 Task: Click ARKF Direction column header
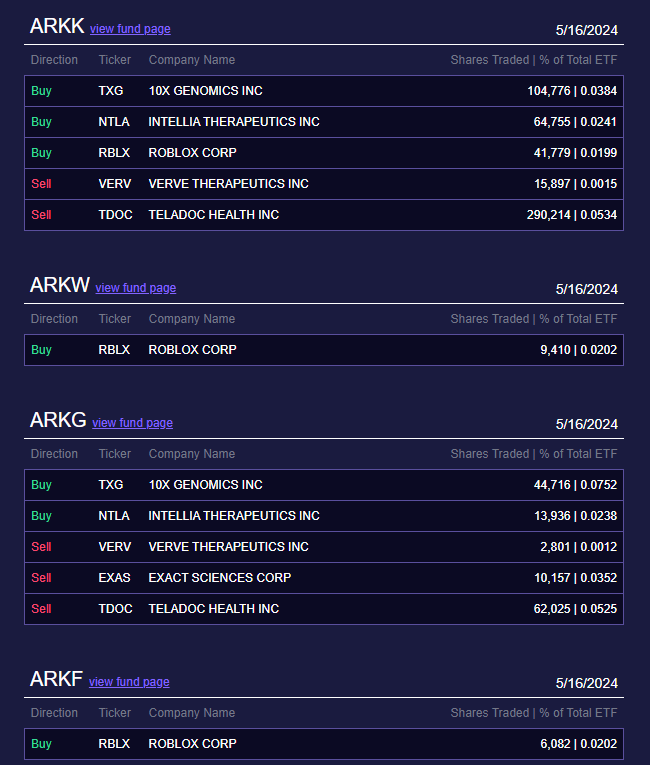[x=54, y=713]
